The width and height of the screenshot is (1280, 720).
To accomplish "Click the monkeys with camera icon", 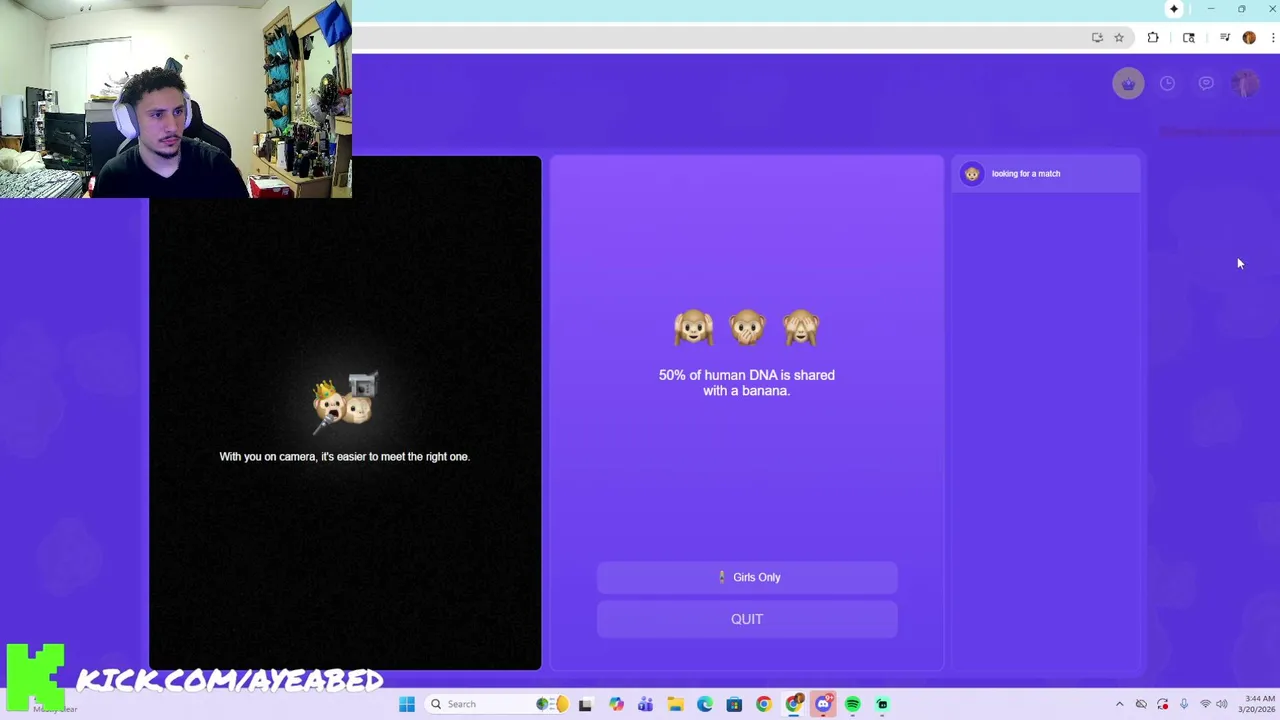I will [x=345, y=403].
